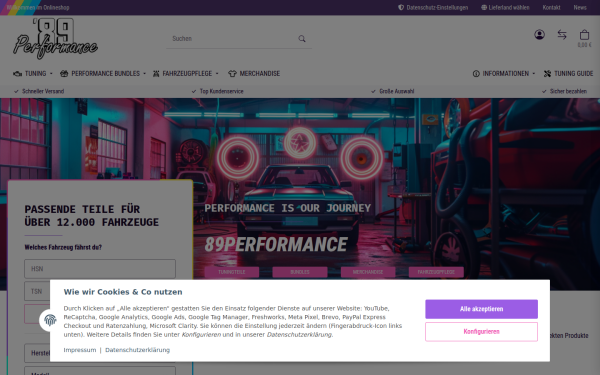600x375 pixels.
Task: Click the Fahrzeugpflege banner button
Action: [436, 272]
